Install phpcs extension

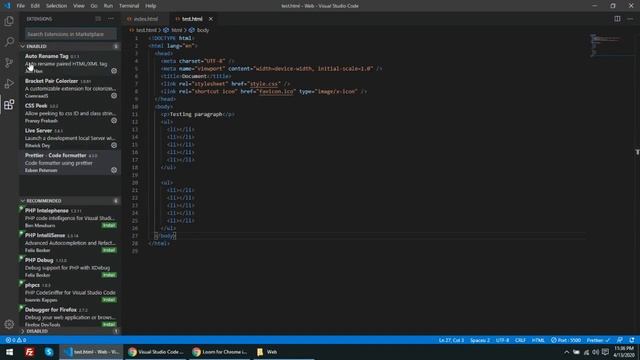(109, 300)
